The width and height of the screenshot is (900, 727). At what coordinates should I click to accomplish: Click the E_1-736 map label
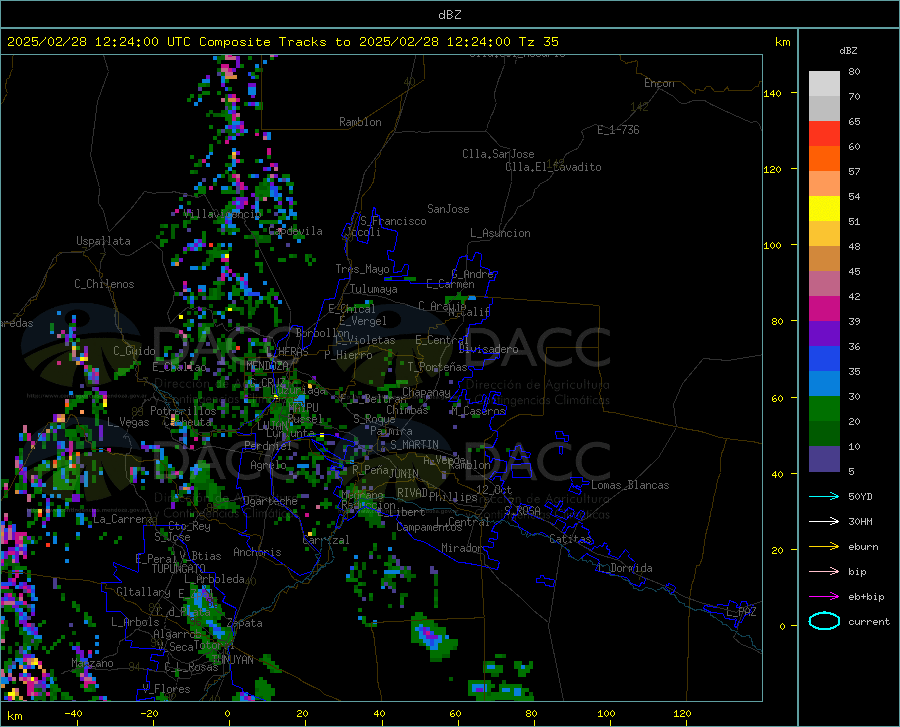tap(618, 130)
